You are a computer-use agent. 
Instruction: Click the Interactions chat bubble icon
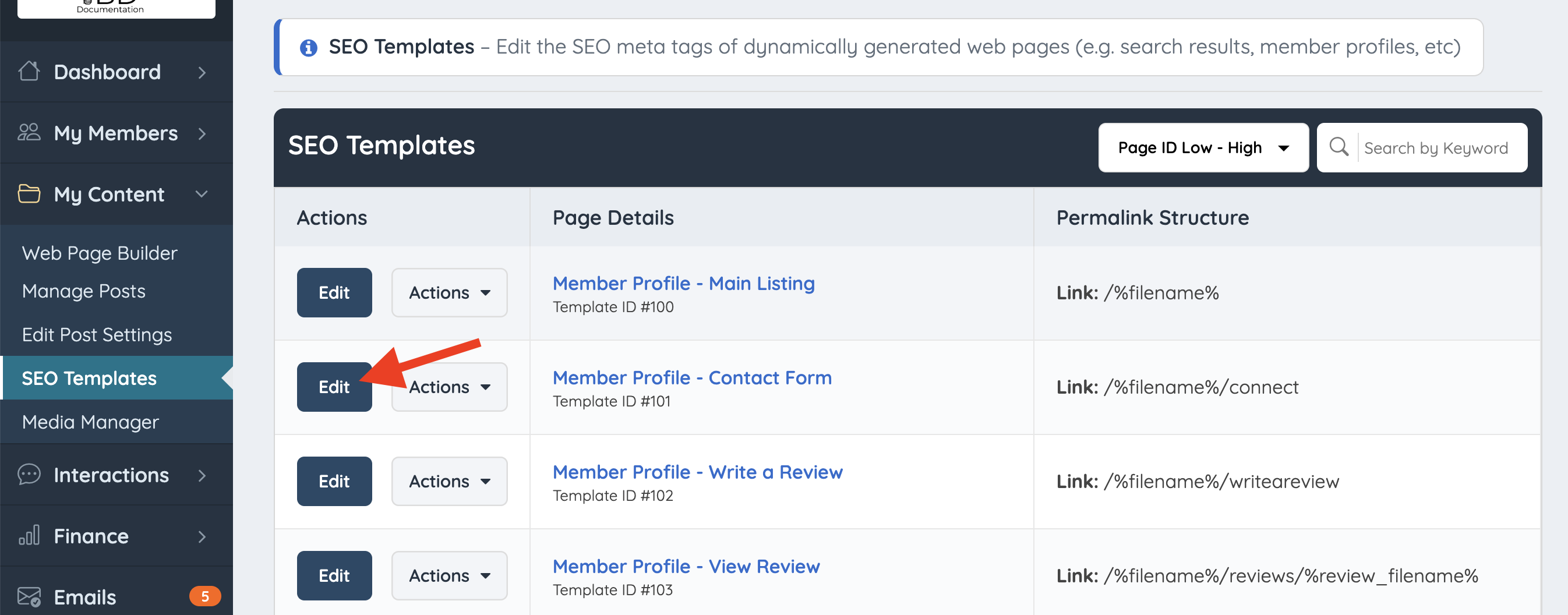pyautogui.click(x=29, y=474)
